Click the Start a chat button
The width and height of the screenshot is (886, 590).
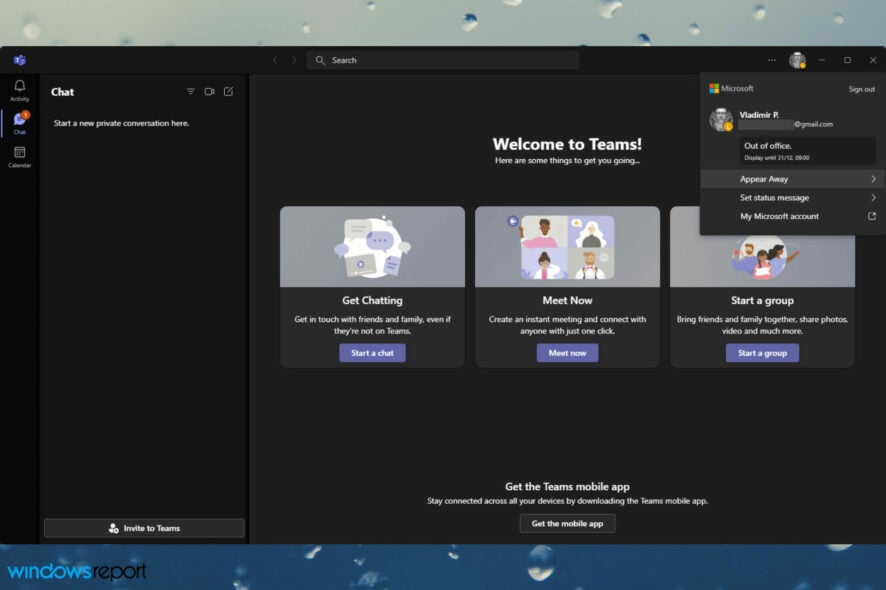(372, 353)
